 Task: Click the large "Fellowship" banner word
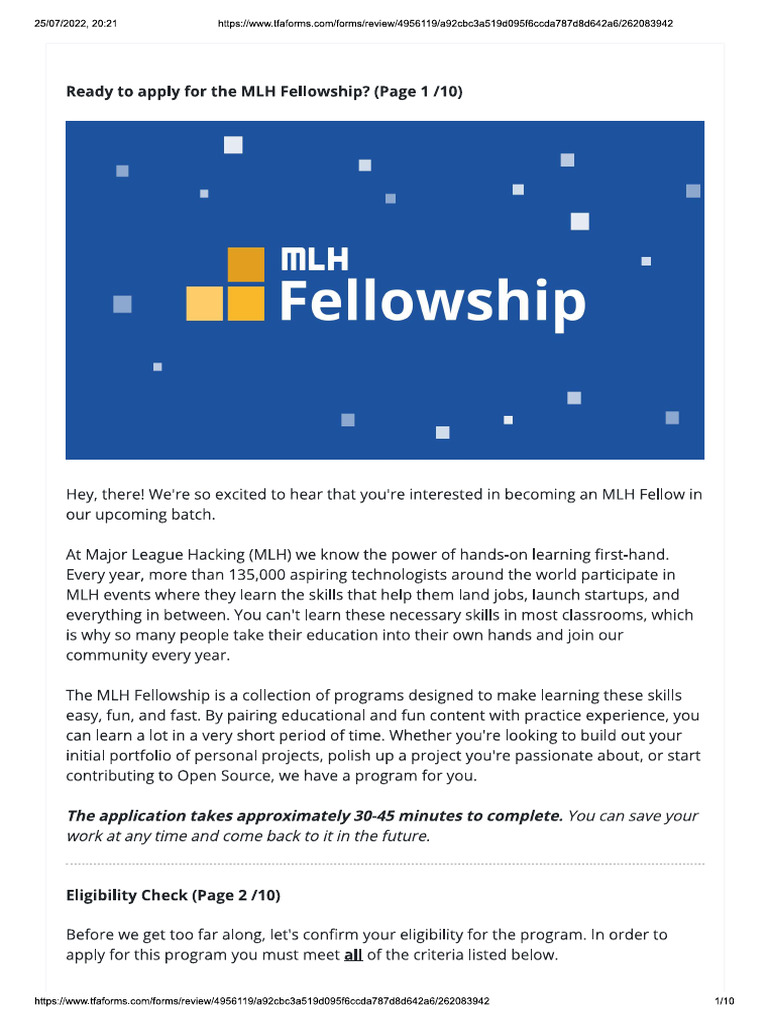pyautogui.click(x=432, y=301)
